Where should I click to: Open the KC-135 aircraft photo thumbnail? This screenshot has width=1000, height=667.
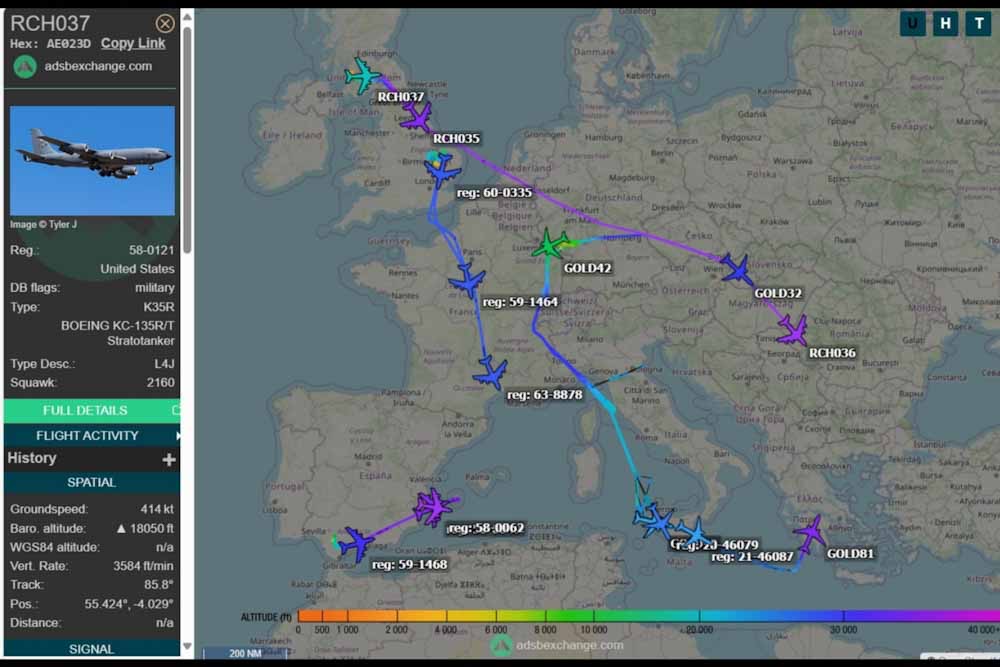pos(92,160)
